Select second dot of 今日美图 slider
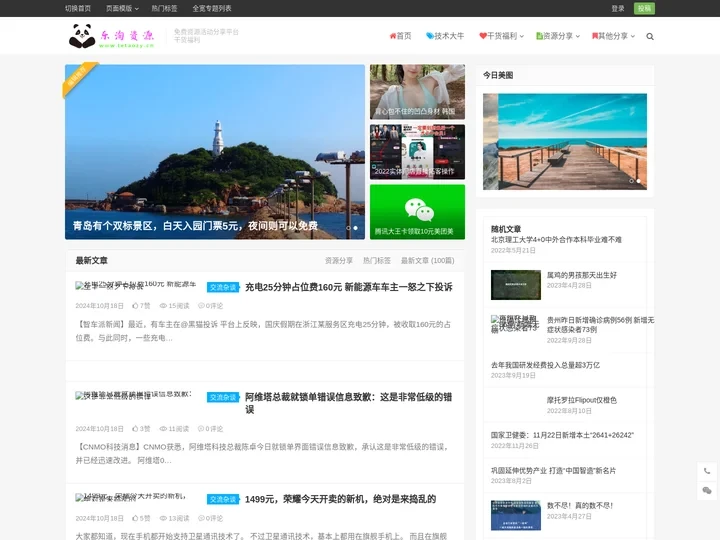This screenshot has width=720, height=540. point(638,181)
